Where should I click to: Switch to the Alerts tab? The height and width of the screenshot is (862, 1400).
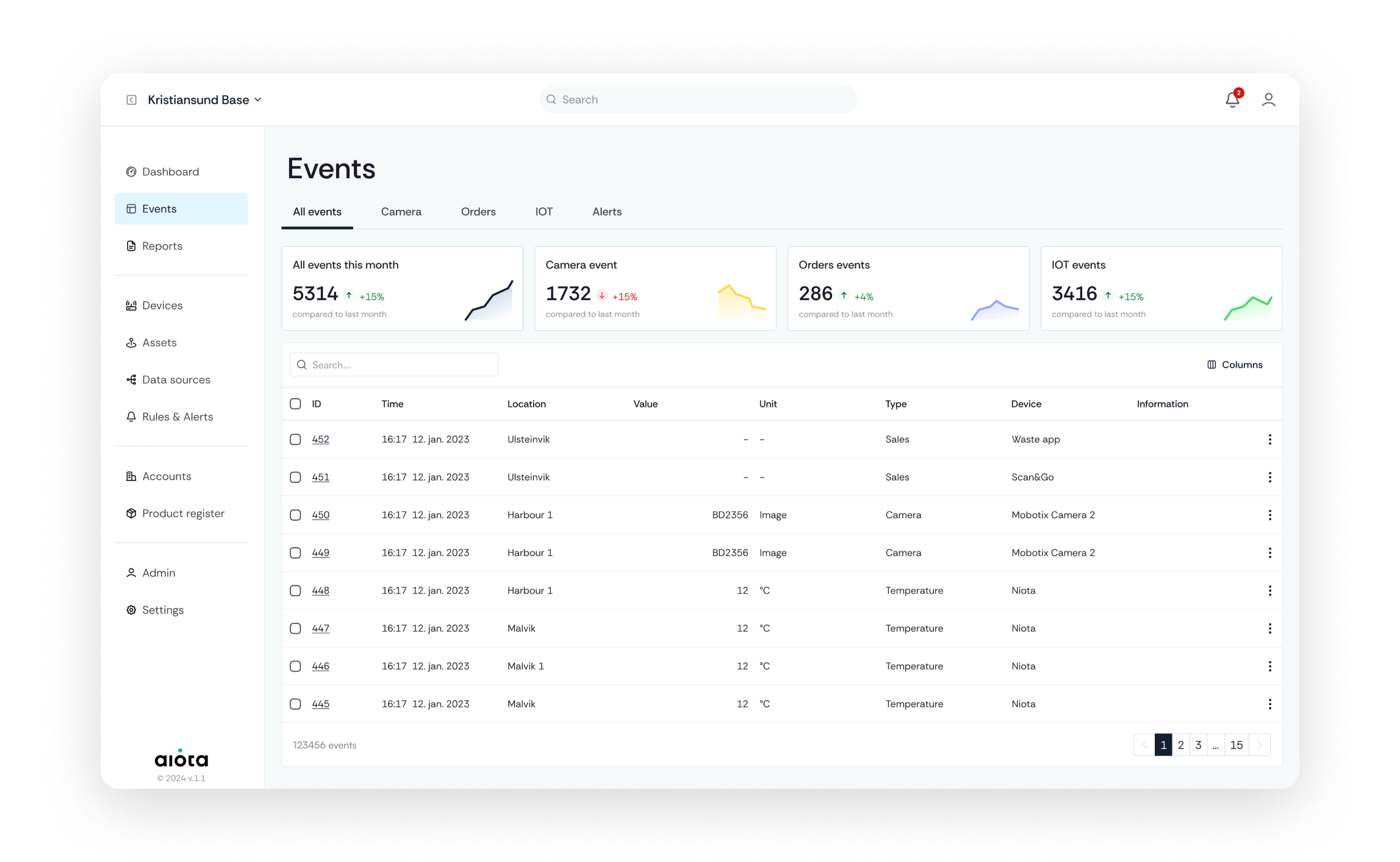click(607, 212)
